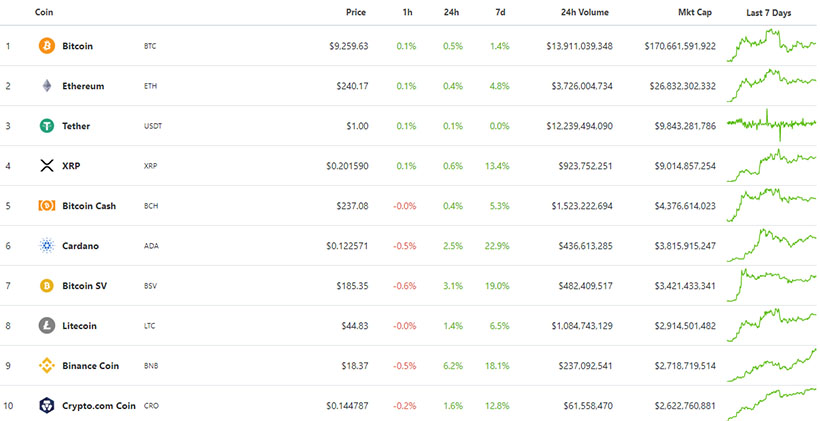Click Cardano 7d change 22.9%
The height and width of the screenshot is (421, 820).
(x=497, y=245)
